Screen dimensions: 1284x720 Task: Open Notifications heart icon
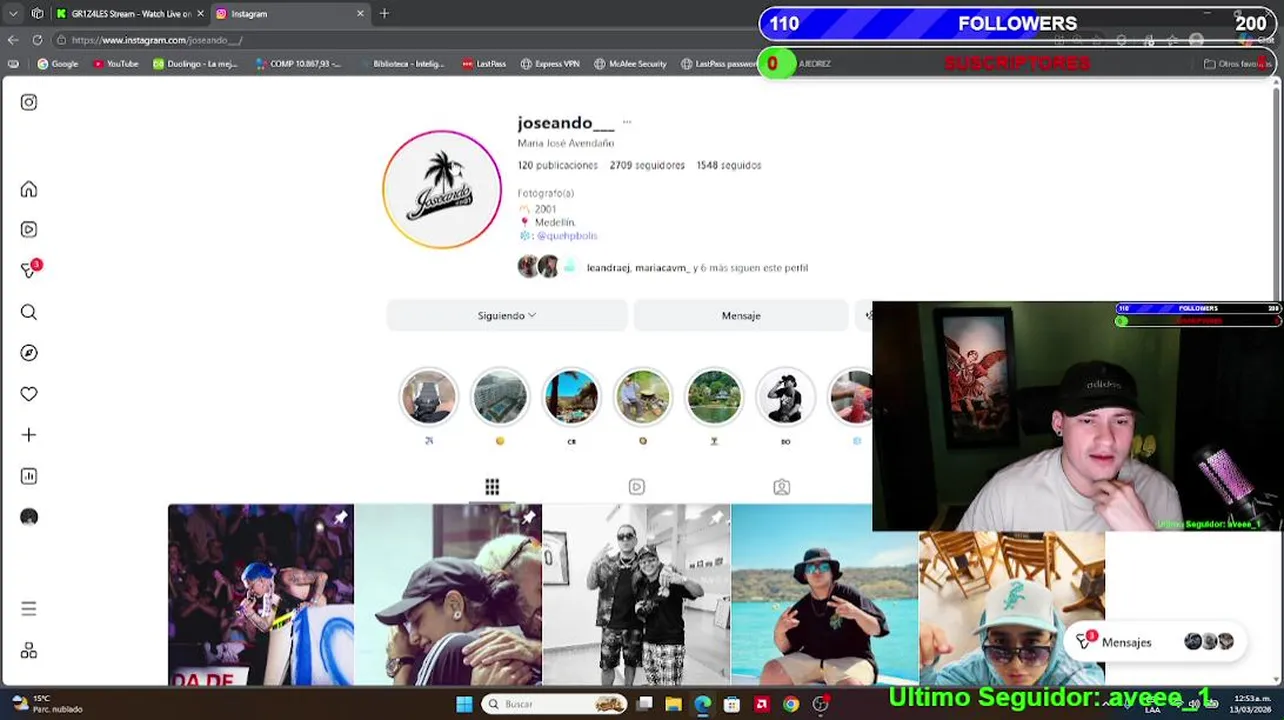pyautogui.click(x=29, y=394)
